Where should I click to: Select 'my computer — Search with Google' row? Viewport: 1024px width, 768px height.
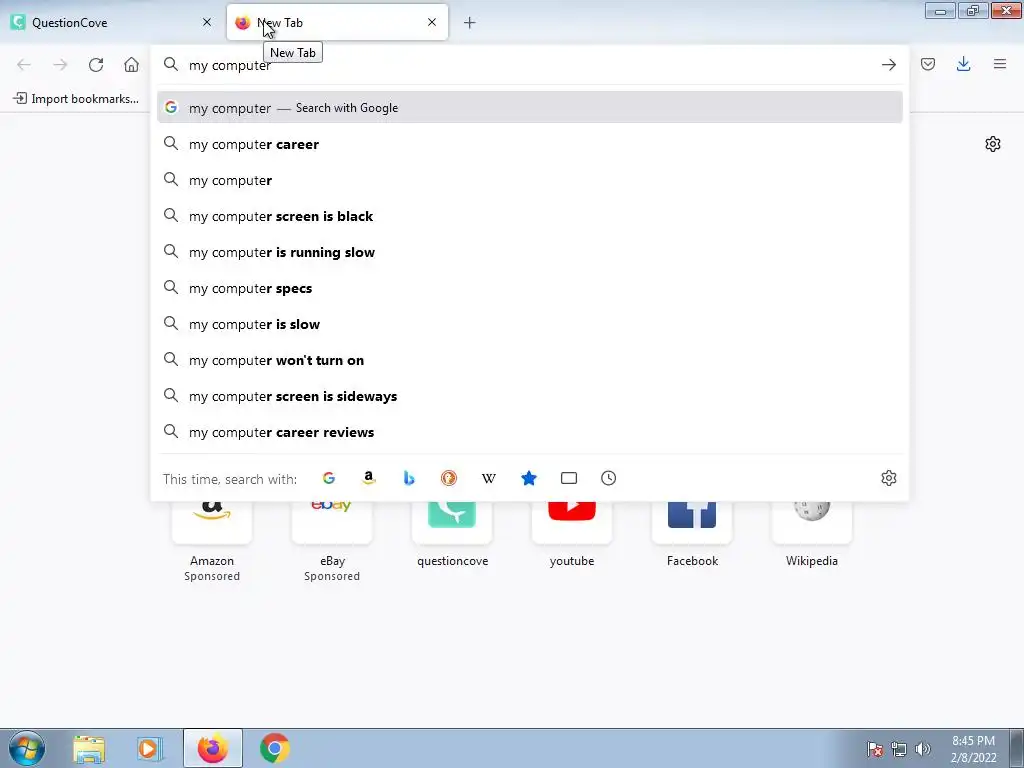pyautogui.click(x=530, y=108)
